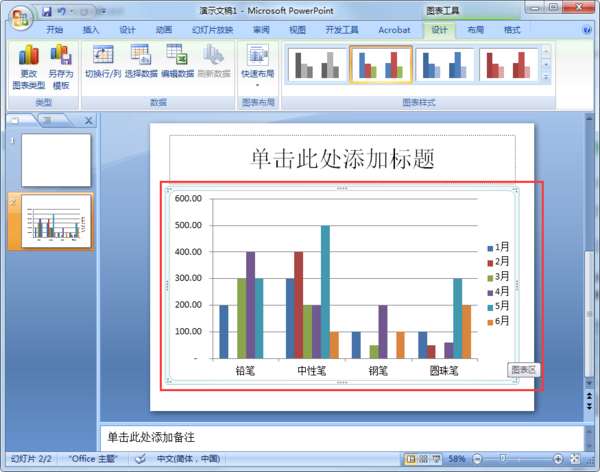The image size is (600, 472).
Task: Close the slides pane with X
Action: (88, 121)
